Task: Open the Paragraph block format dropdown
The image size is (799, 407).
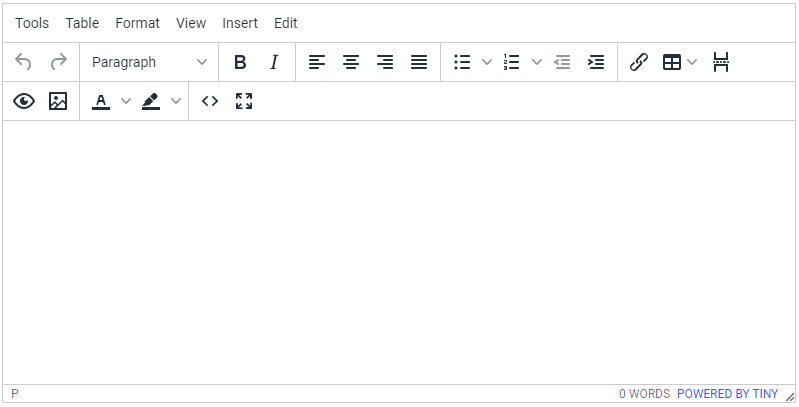Action: pyautogui.click(x=149, y=62)
